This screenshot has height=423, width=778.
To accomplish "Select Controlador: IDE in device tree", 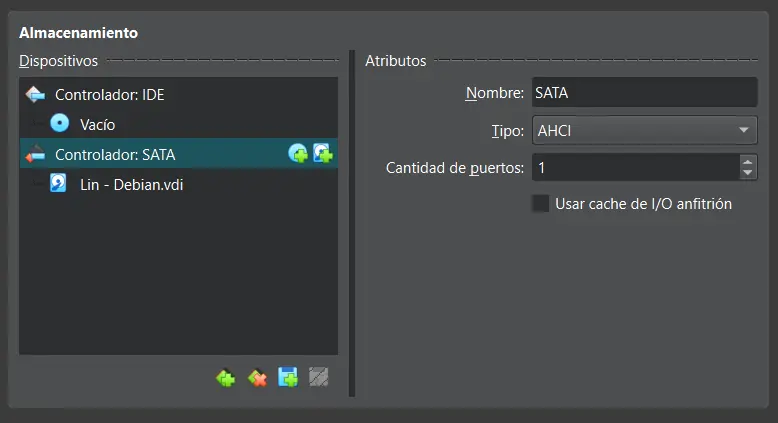I will [179, 94].
